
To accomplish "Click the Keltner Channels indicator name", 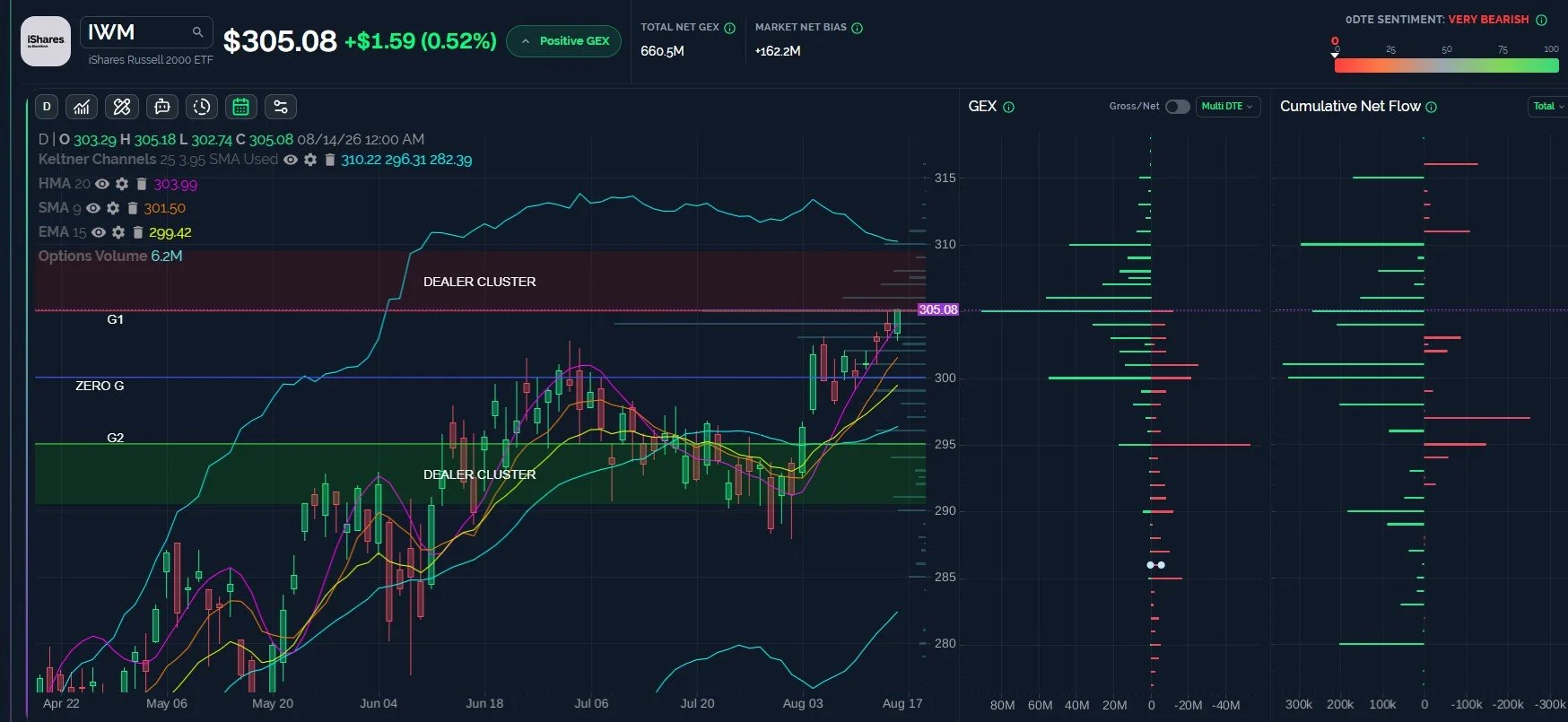I will 97,160.
